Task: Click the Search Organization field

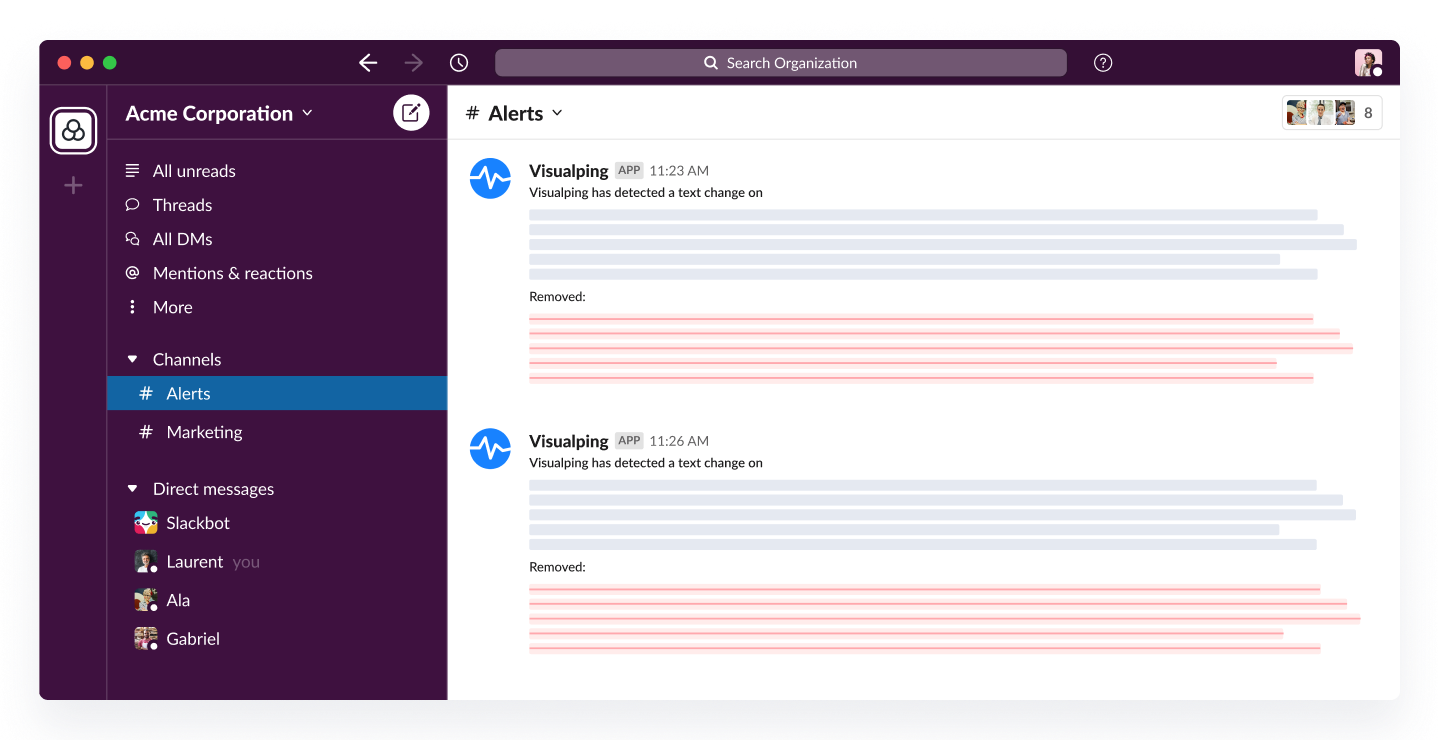Action: point(780,63)
